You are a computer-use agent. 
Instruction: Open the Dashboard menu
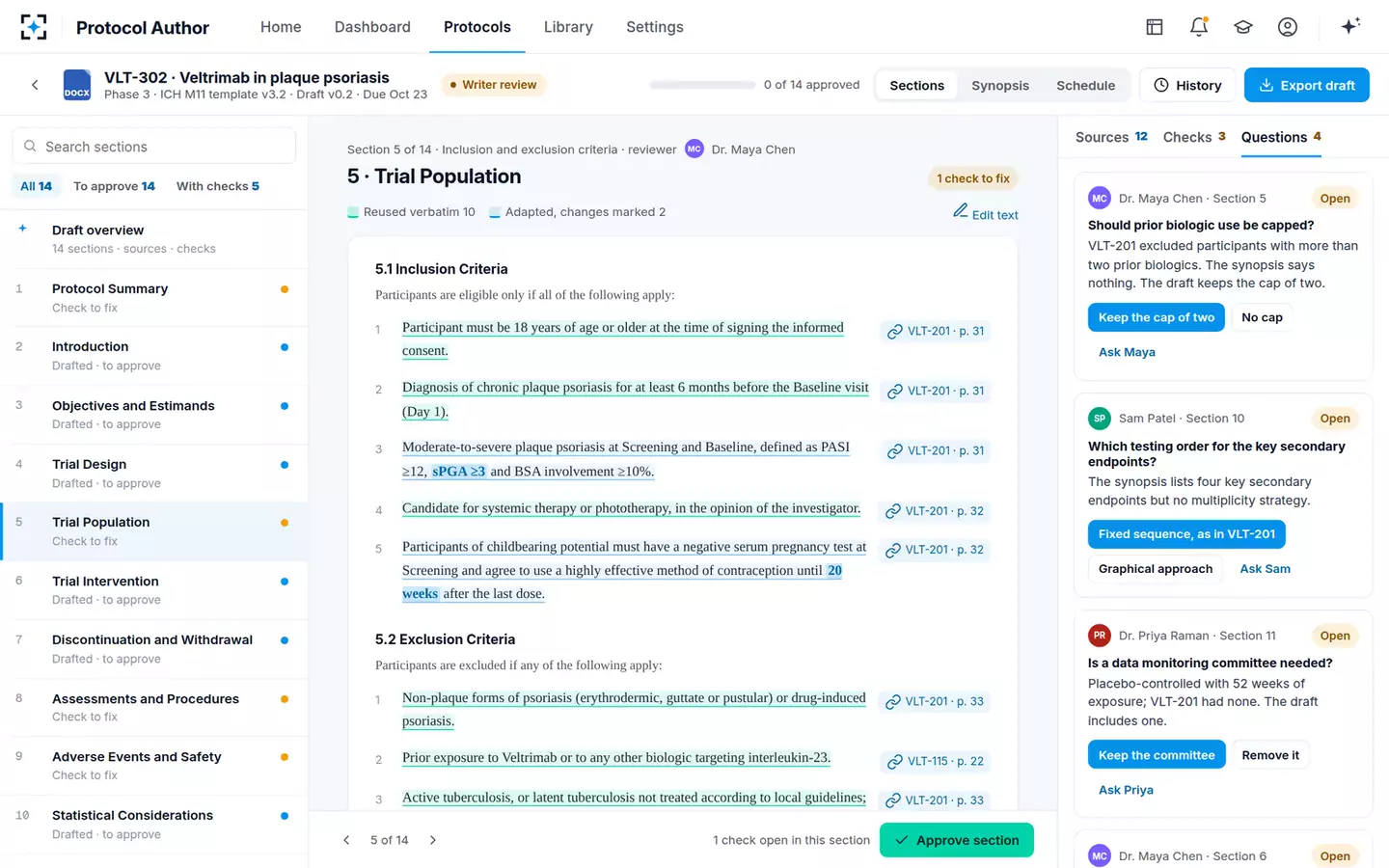(372, 27)
